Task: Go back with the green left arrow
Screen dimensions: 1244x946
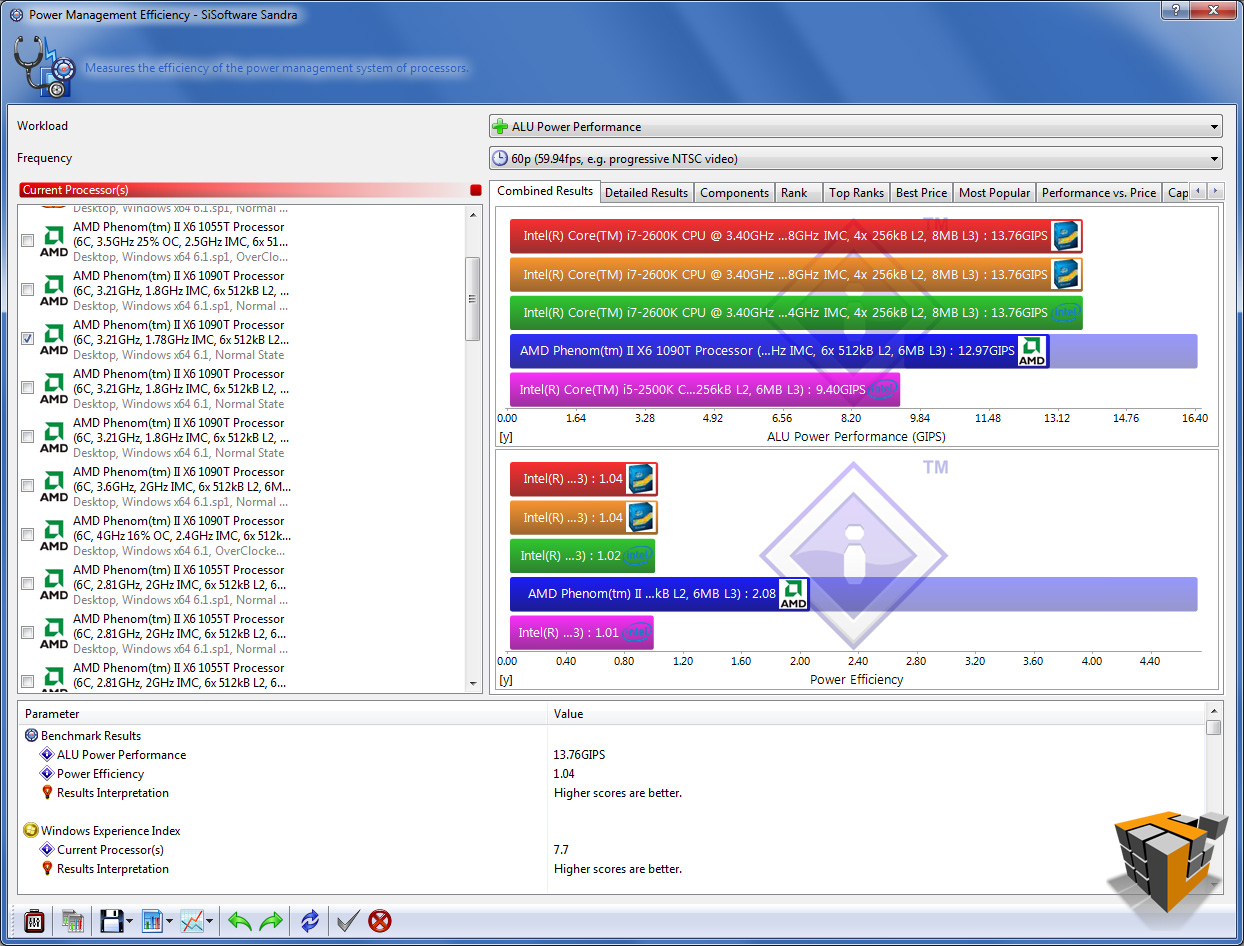Action: (239, 921)
